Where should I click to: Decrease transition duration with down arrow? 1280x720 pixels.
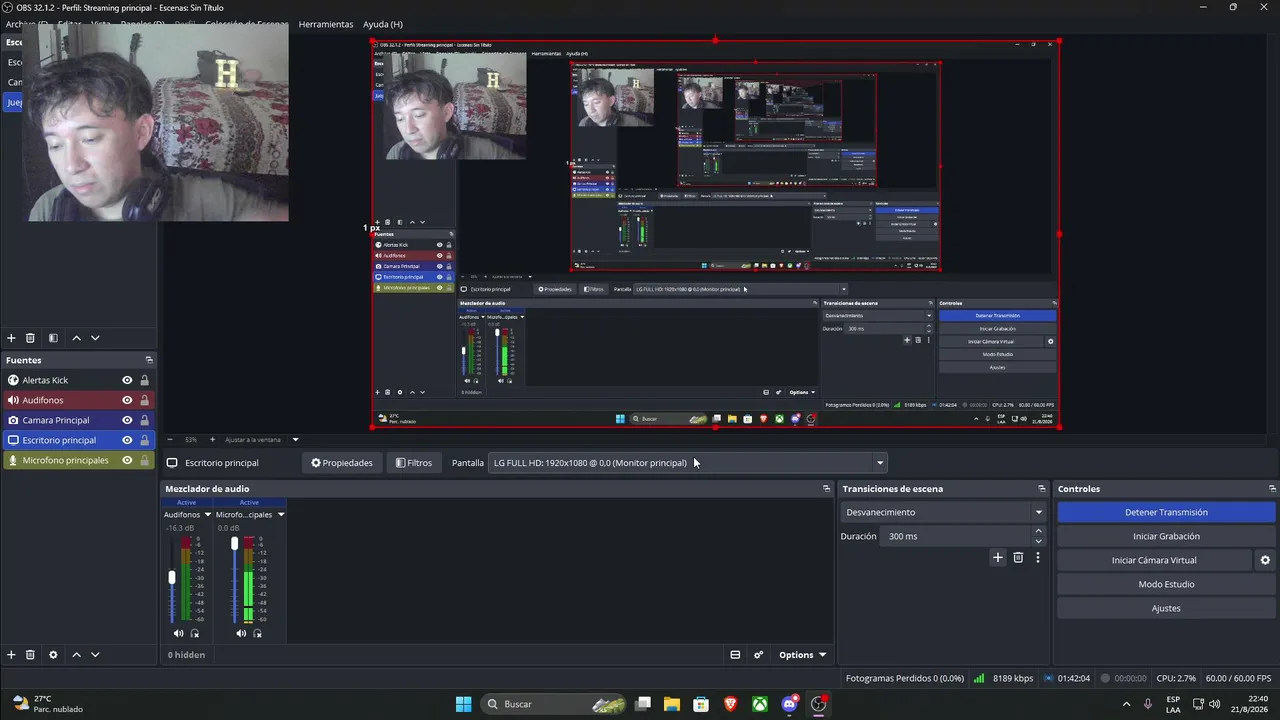pyautogui.click(x=1038, y=541)
